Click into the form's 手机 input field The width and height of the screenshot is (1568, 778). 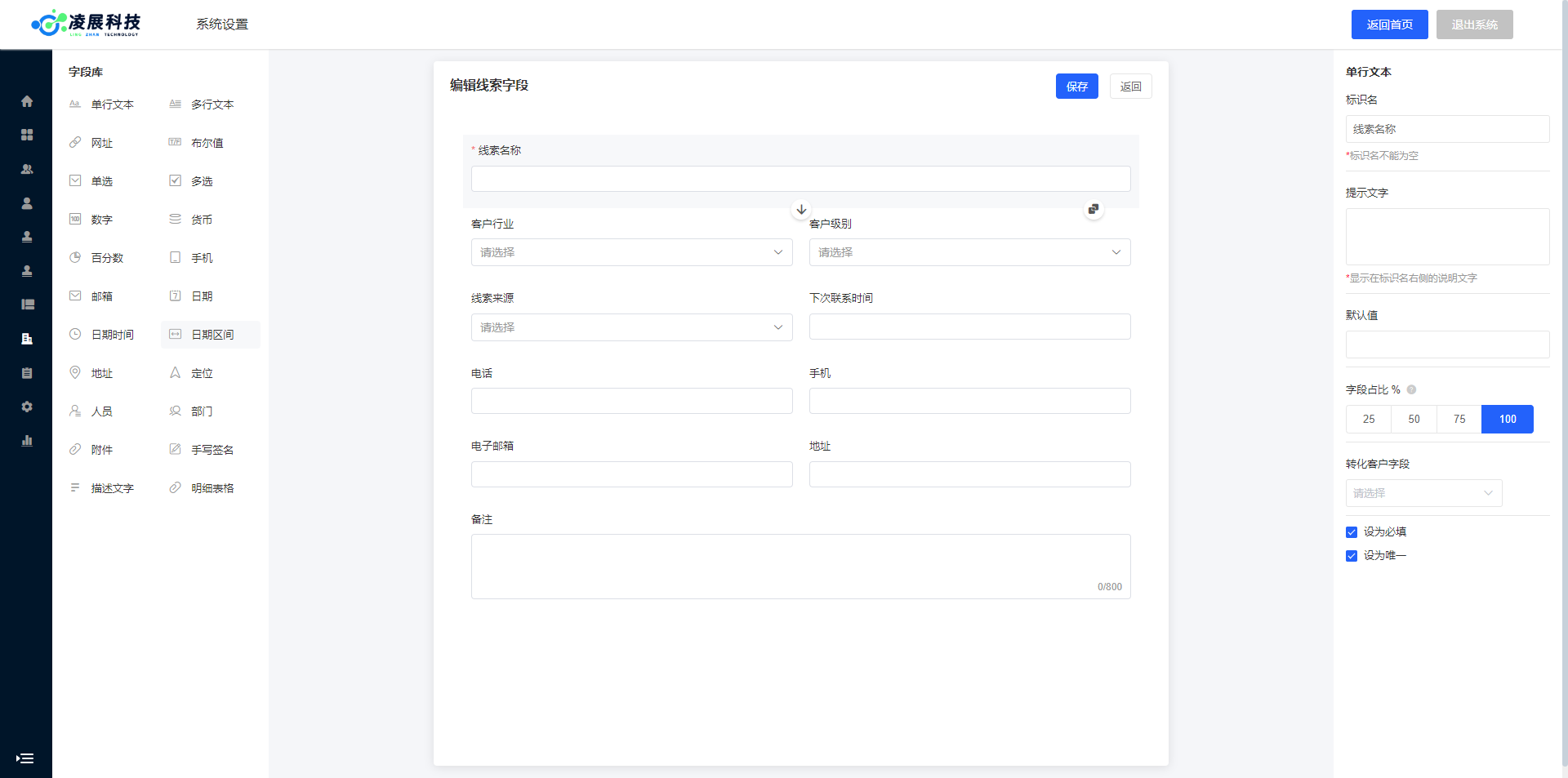click(970, 401)
